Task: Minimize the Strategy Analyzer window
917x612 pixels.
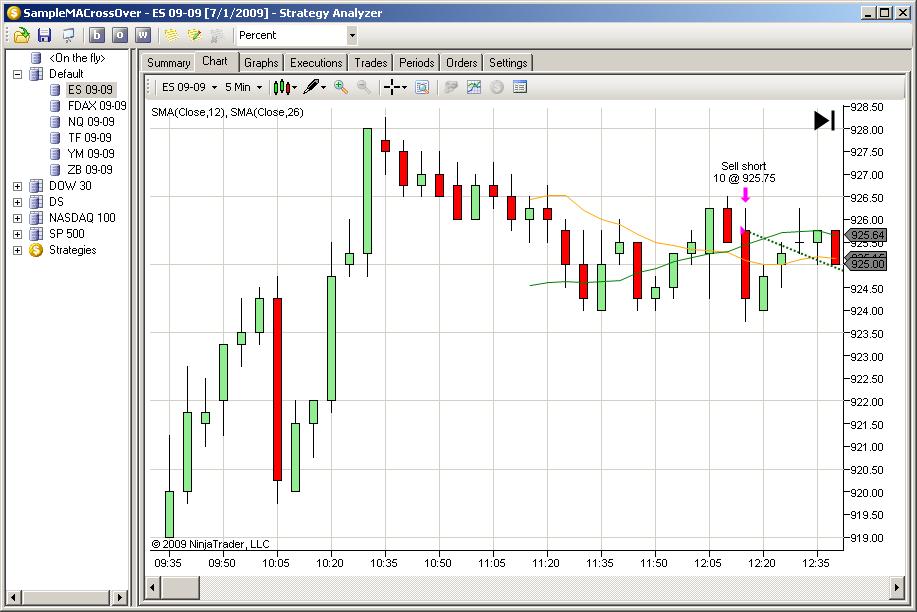Action: tap(870, 13)
